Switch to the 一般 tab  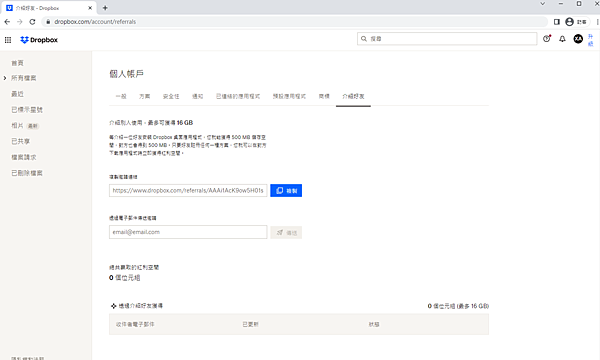121,96
